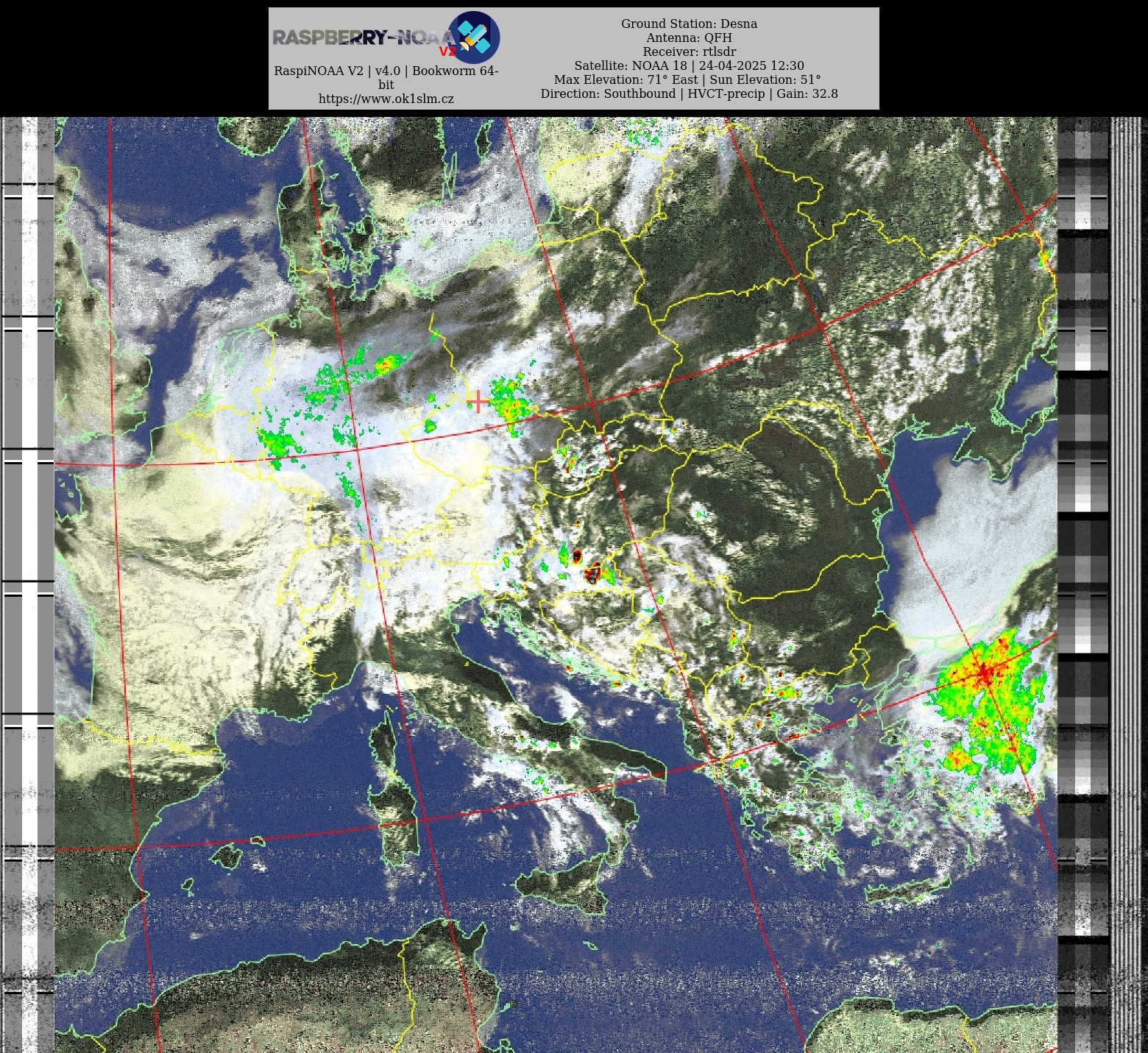Select the 'Max Elevation: 71° East' line
The image size is (1148, 1053).
[689, 79]
